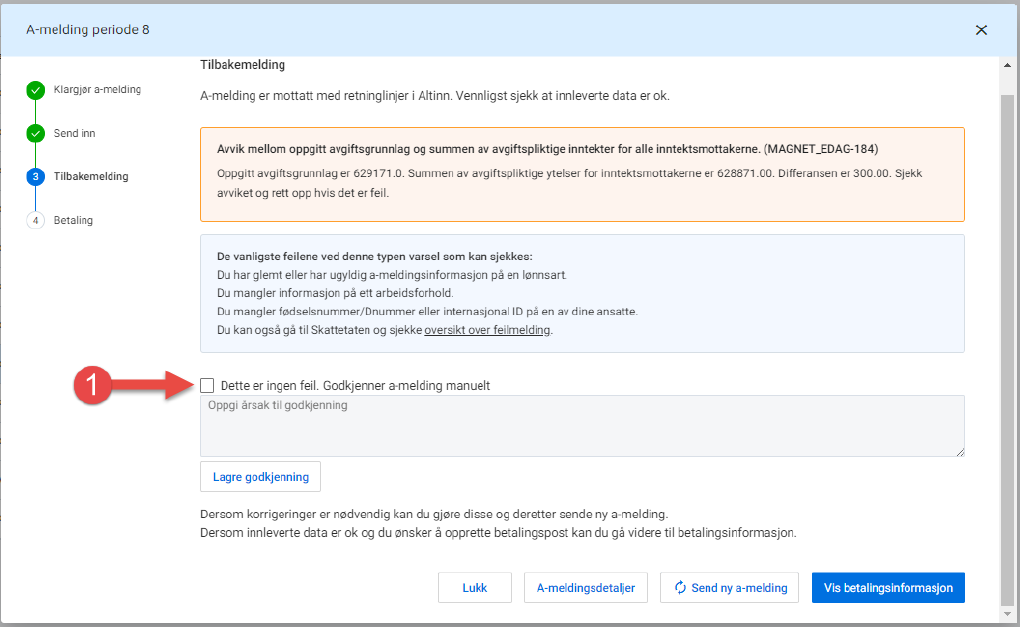Open A-meldingsdetaljer
Viewport: 1020px width, 627px height.
586,588
